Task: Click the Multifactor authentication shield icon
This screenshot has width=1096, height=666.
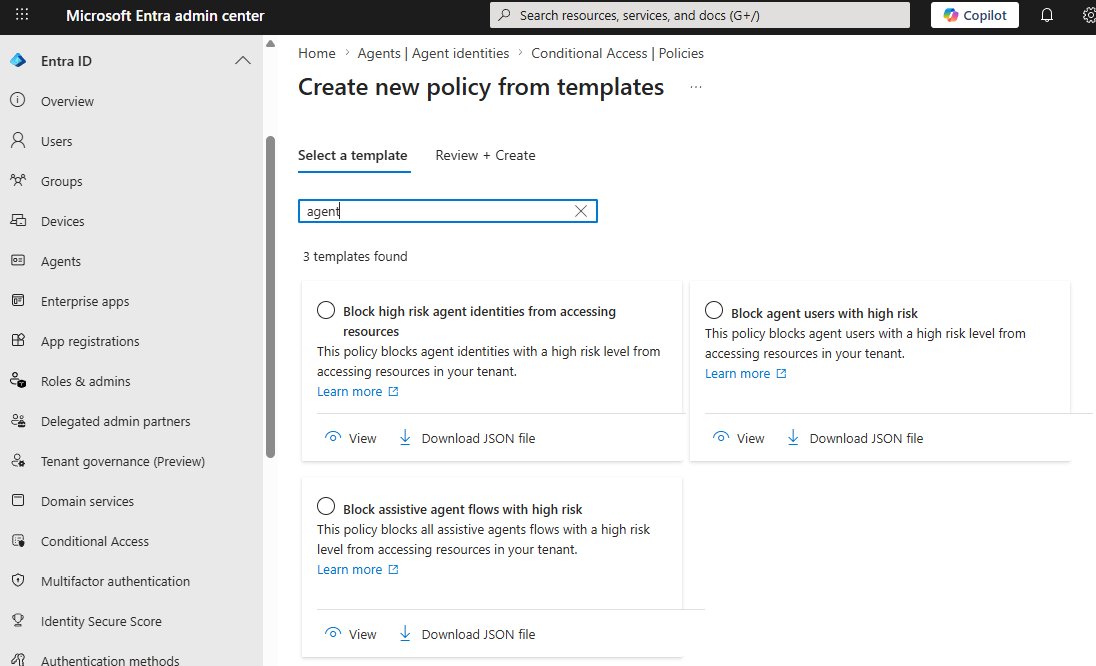Action: [18, 580]
